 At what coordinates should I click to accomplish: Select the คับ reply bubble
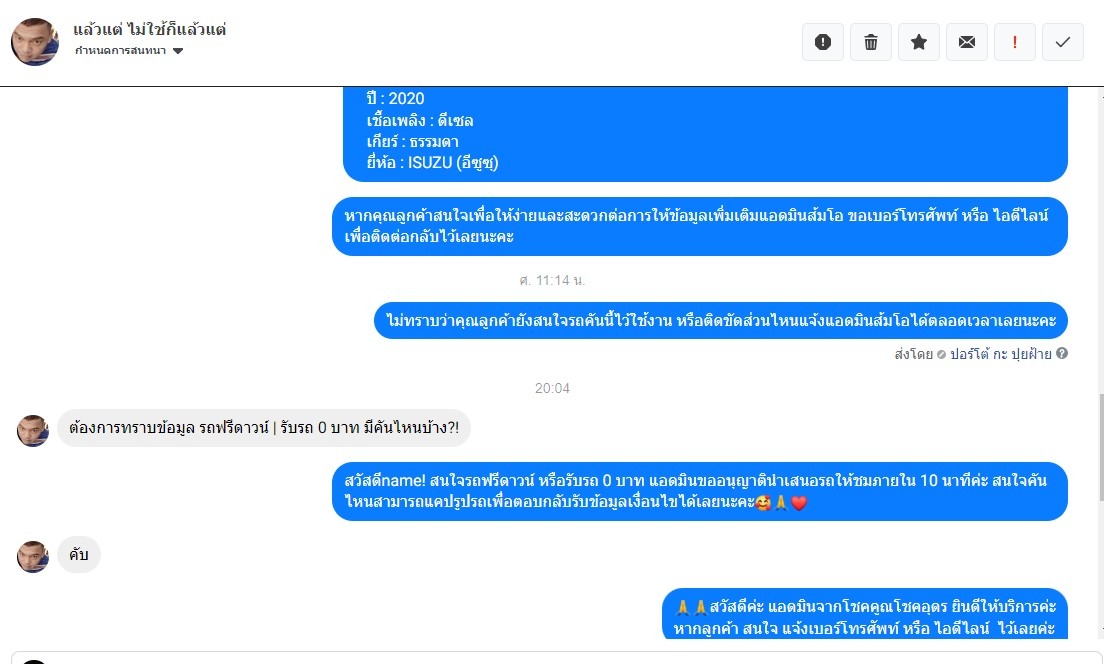tap(79, 555)
